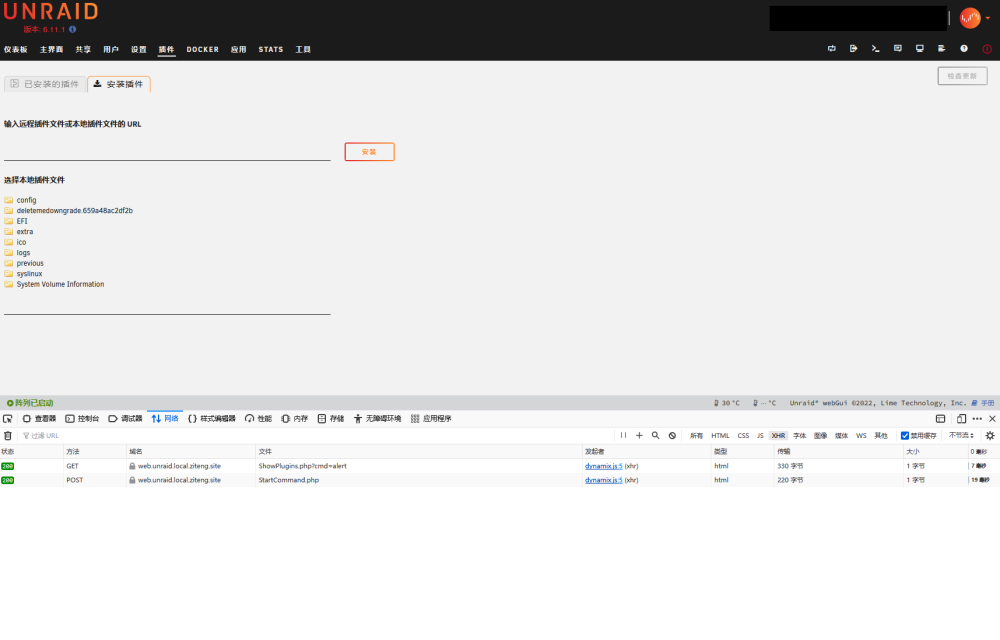Switch to devtools 存储 storage tab
The image size is (1000, 640).
(331, 419)
